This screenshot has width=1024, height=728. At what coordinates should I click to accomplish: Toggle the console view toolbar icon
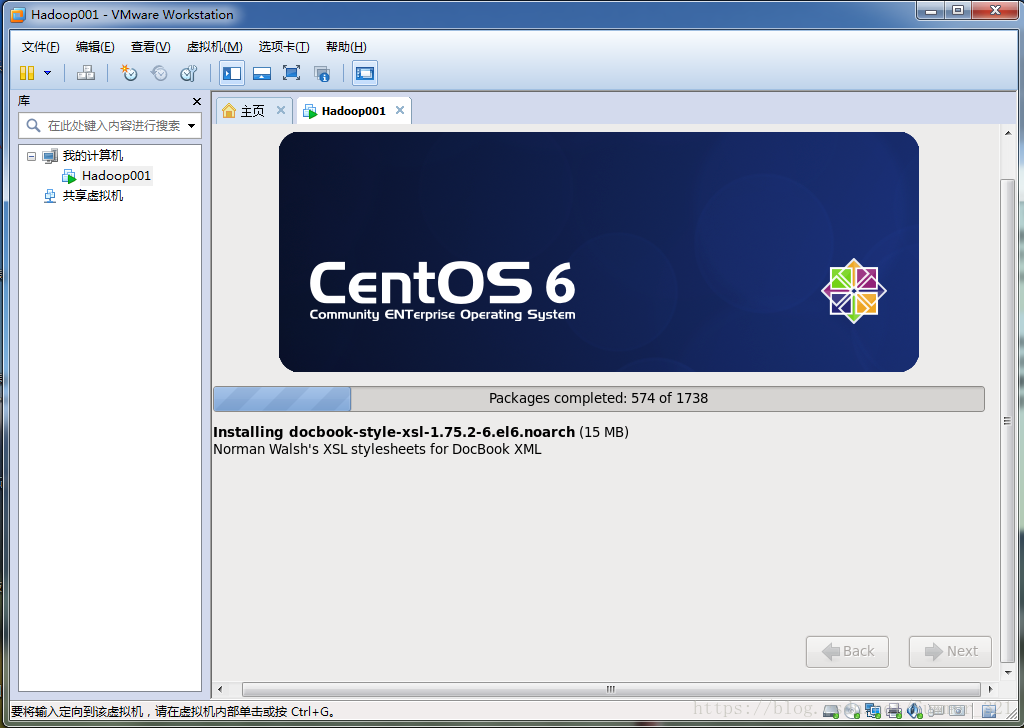[x=365, y=73]
